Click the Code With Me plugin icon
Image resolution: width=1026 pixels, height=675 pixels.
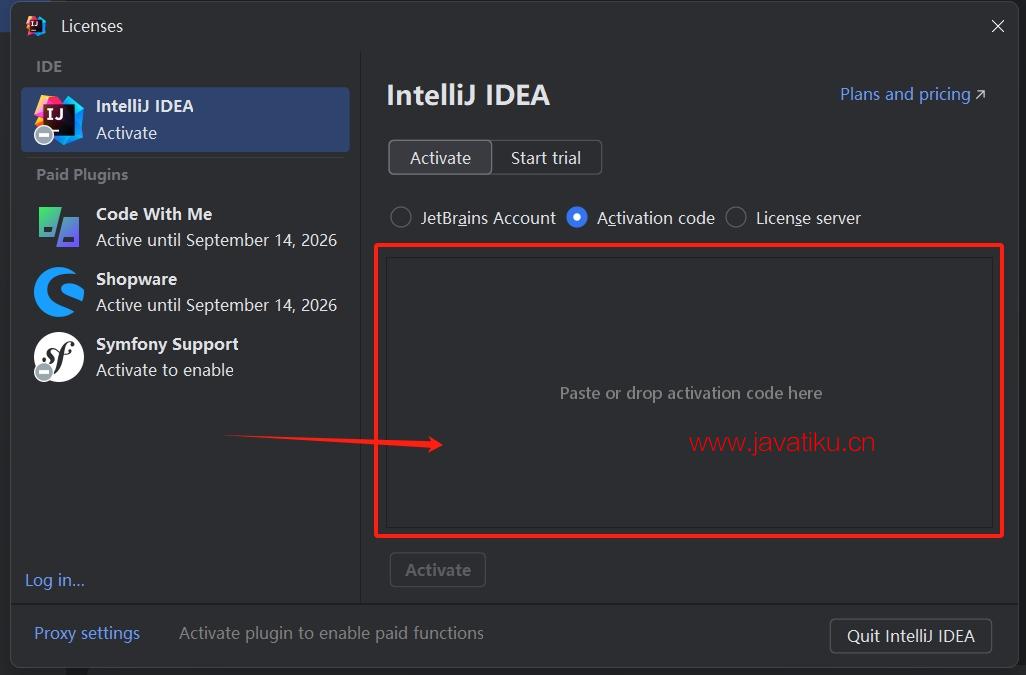tap(59, 226)
